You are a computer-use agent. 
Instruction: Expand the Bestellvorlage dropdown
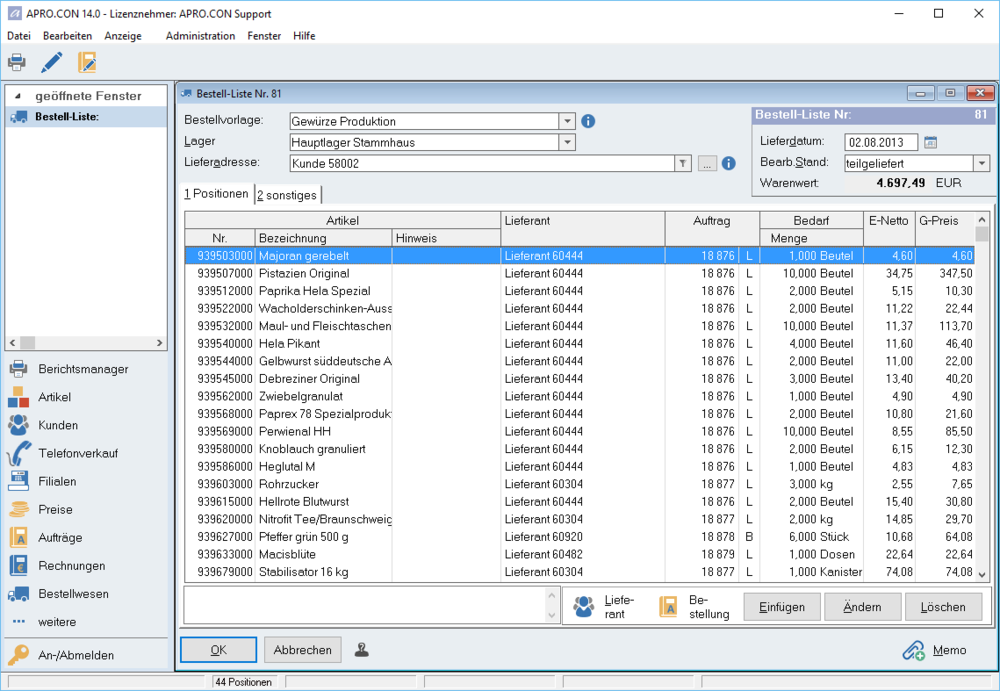(567, 121)
